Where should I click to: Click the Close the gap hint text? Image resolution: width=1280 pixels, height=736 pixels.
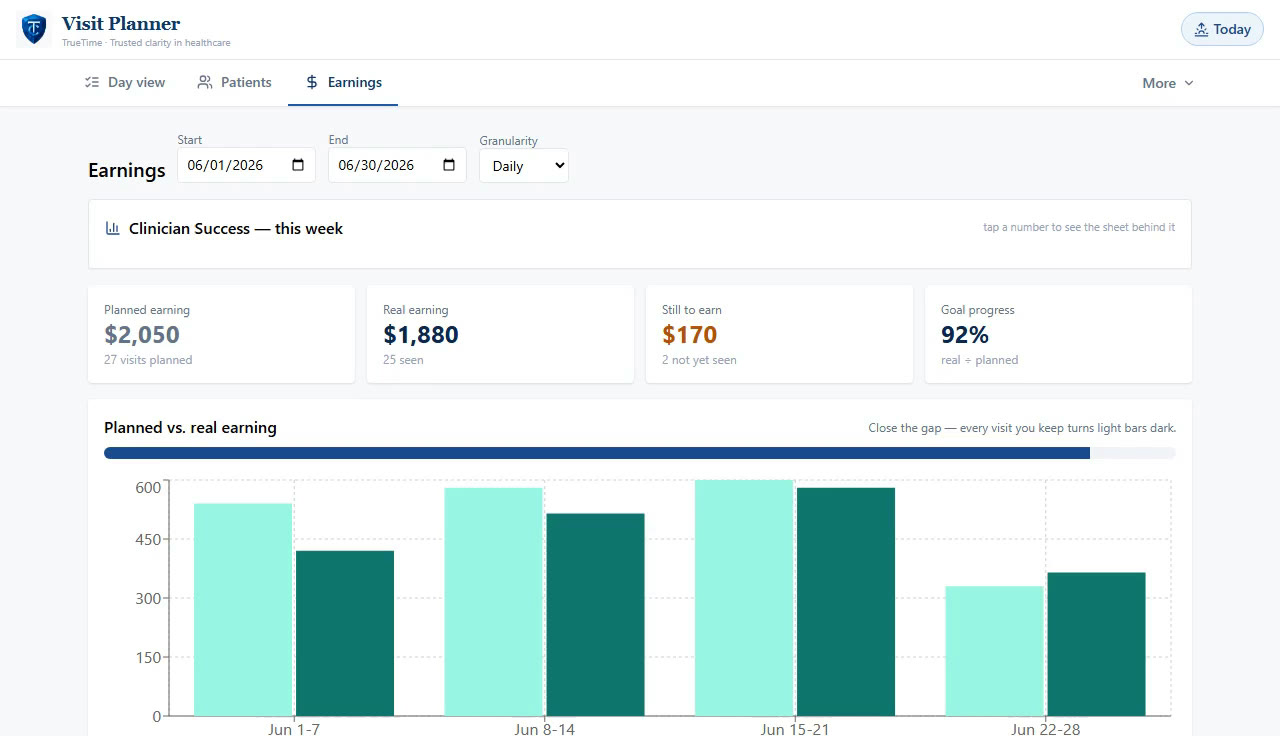[1022, 428]
